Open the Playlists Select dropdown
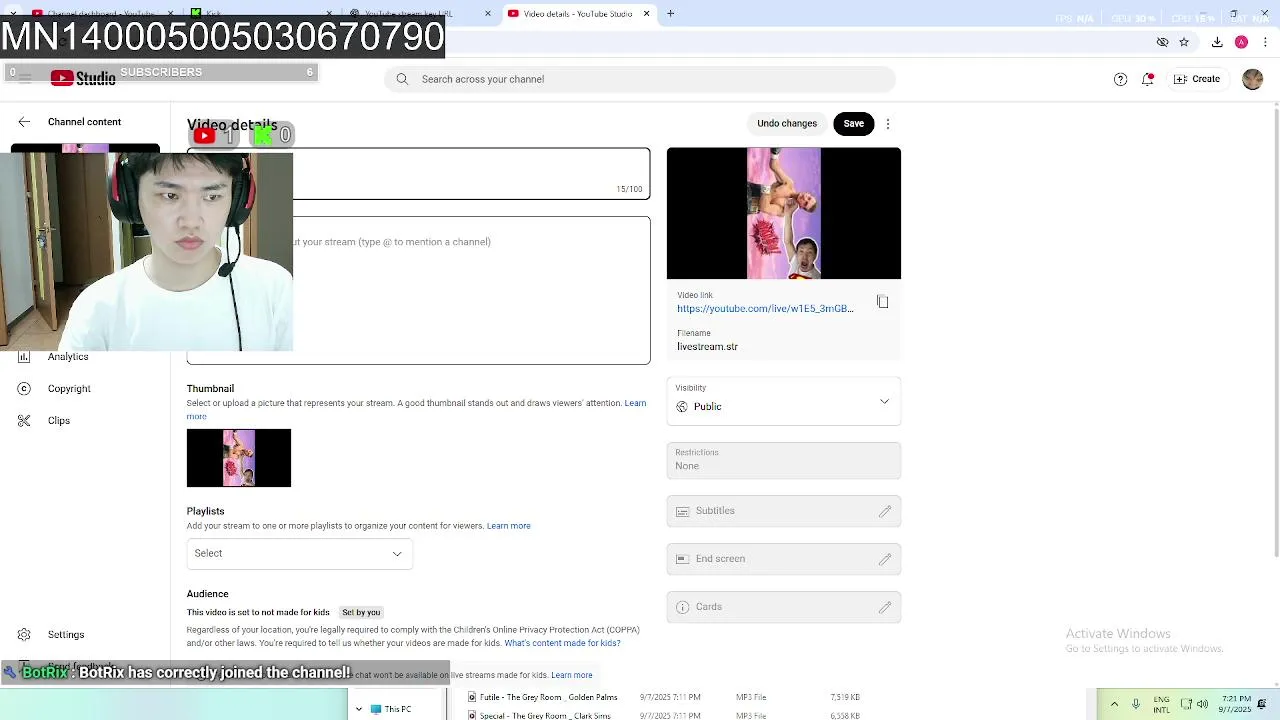The width and height of the screenshot is (1280, 720). pyautogui.click(x=300, y=553)
